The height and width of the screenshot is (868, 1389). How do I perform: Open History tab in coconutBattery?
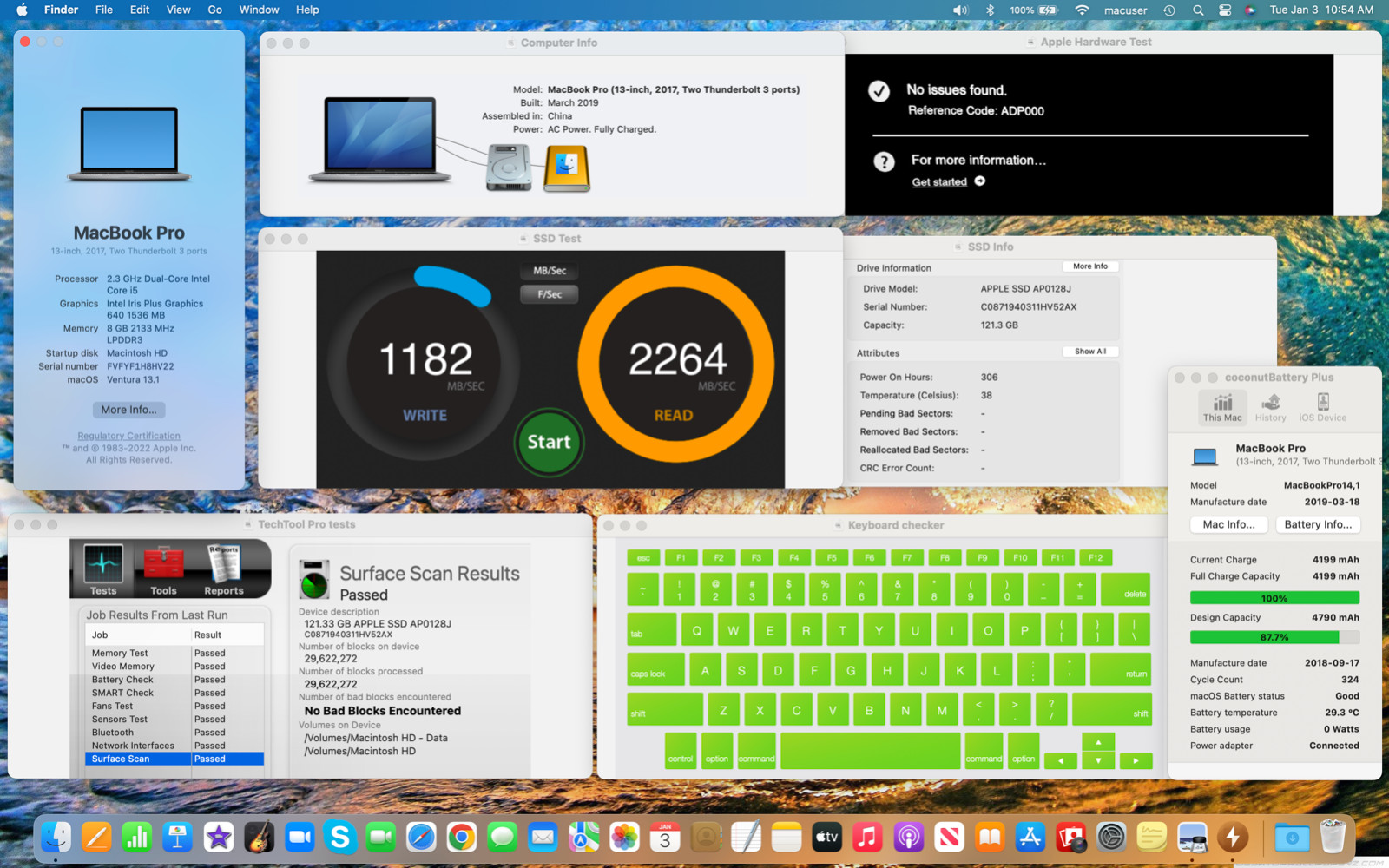pos(1270,407)
